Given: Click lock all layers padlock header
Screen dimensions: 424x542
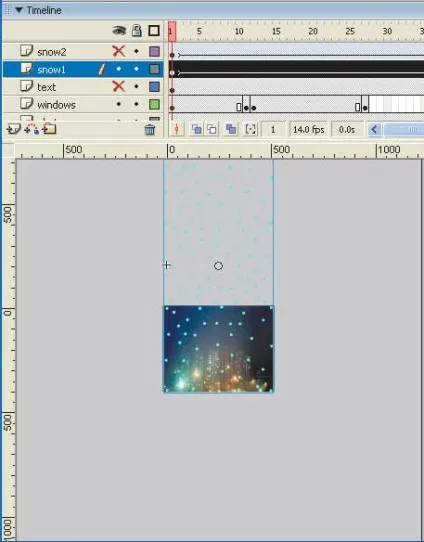Looking at the screenshot, I should [136, 31].
